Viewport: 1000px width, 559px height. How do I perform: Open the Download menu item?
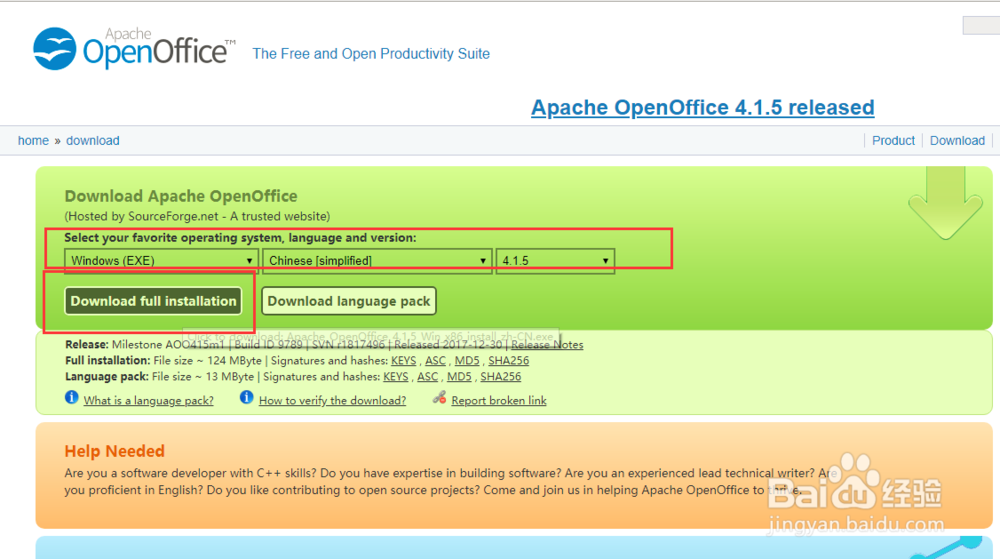[x=957, y=140]
